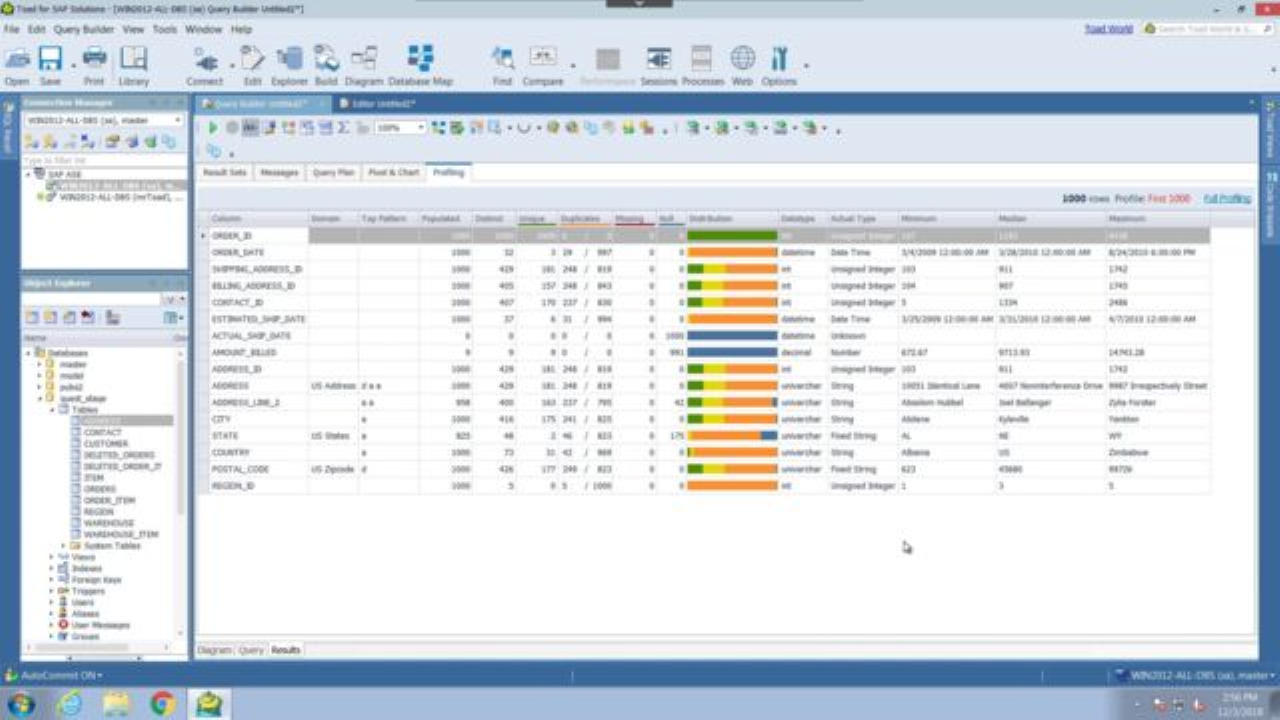The height and width of the screenshot is (720, 1280).
Task: Switch to the Query bottom tab
Action: coord(251,650)
